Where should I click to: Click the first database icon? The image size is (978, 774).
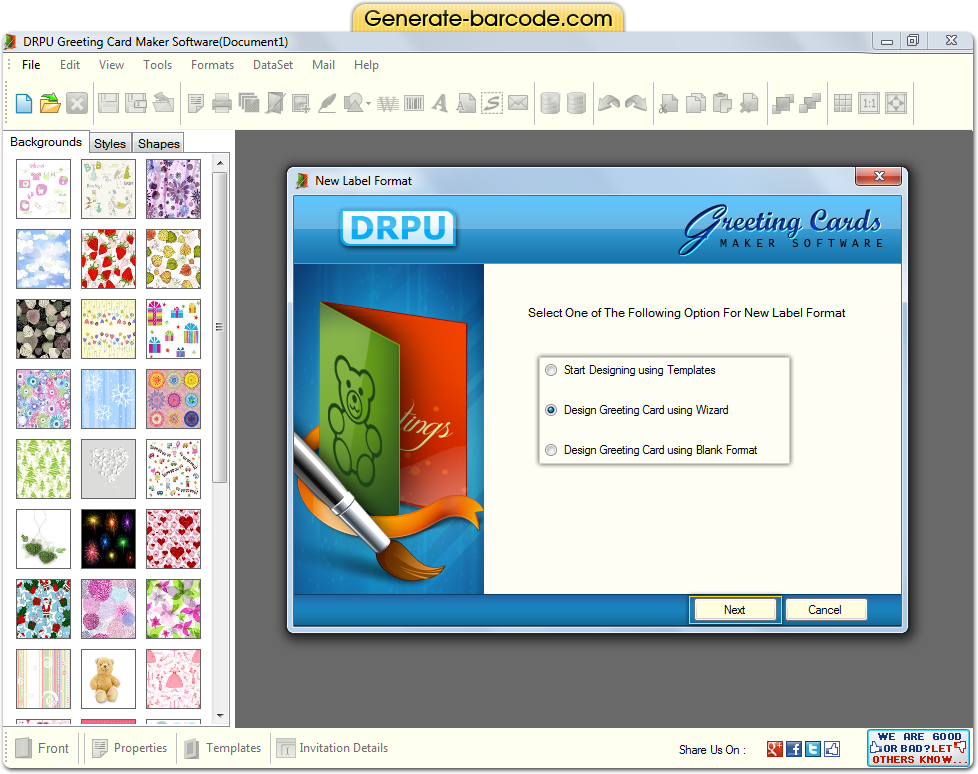click(550, 103)
